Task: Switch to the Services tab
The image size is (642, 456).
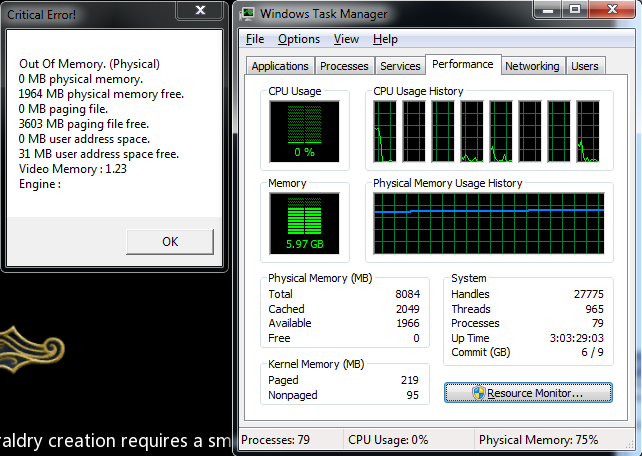Action: 400,66
